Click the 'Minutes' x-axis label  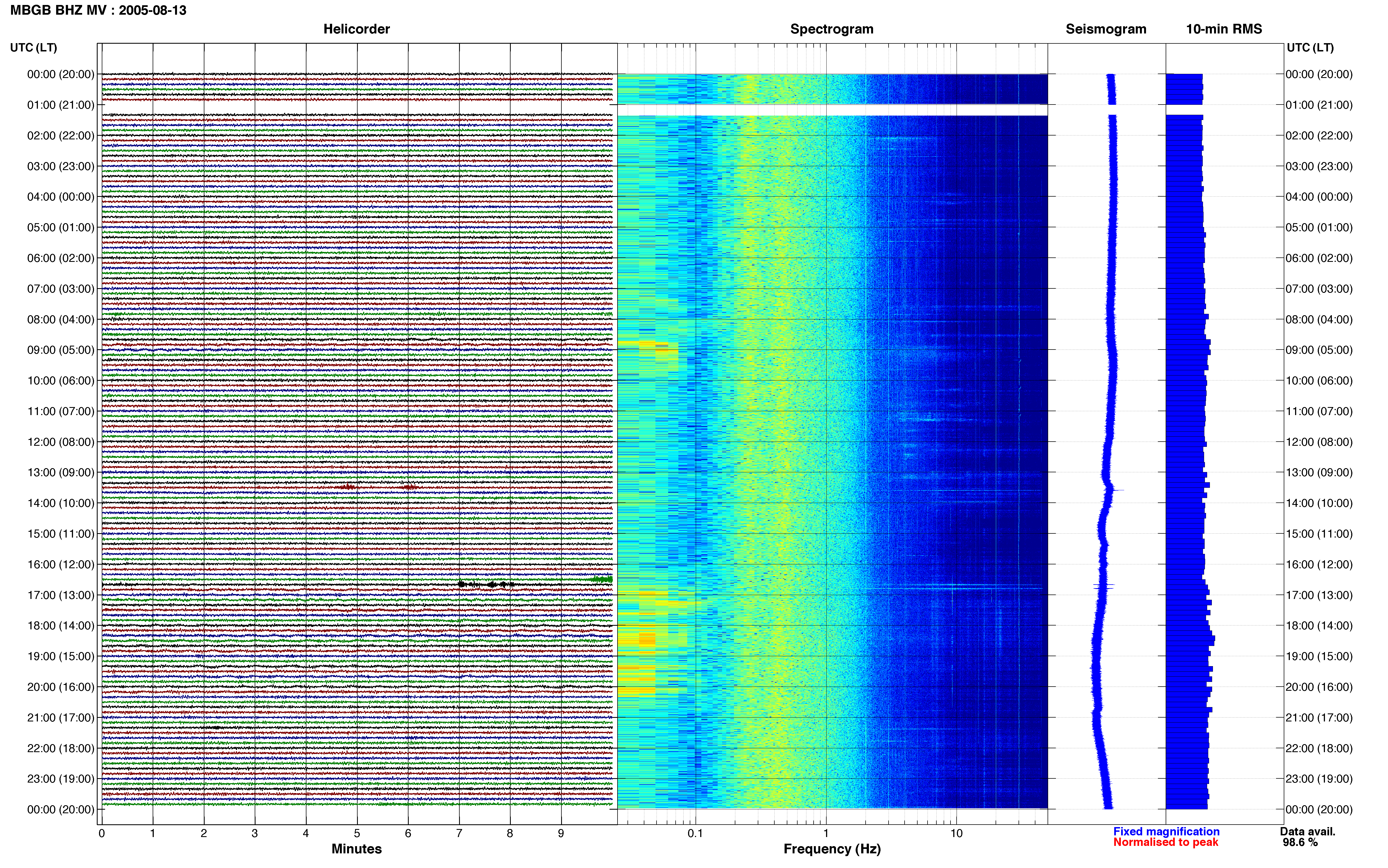(356, 848)
